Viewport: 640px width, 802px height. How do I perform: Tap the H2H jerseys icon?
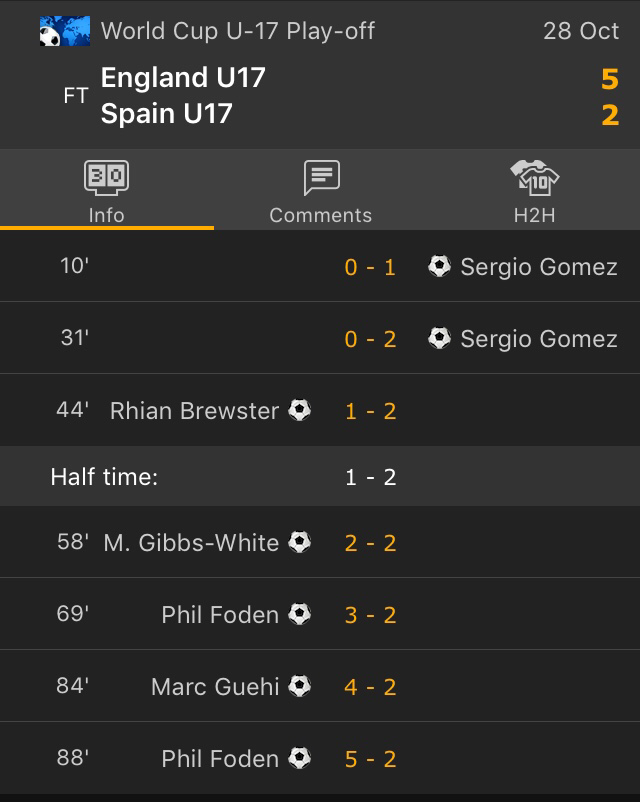534,179
